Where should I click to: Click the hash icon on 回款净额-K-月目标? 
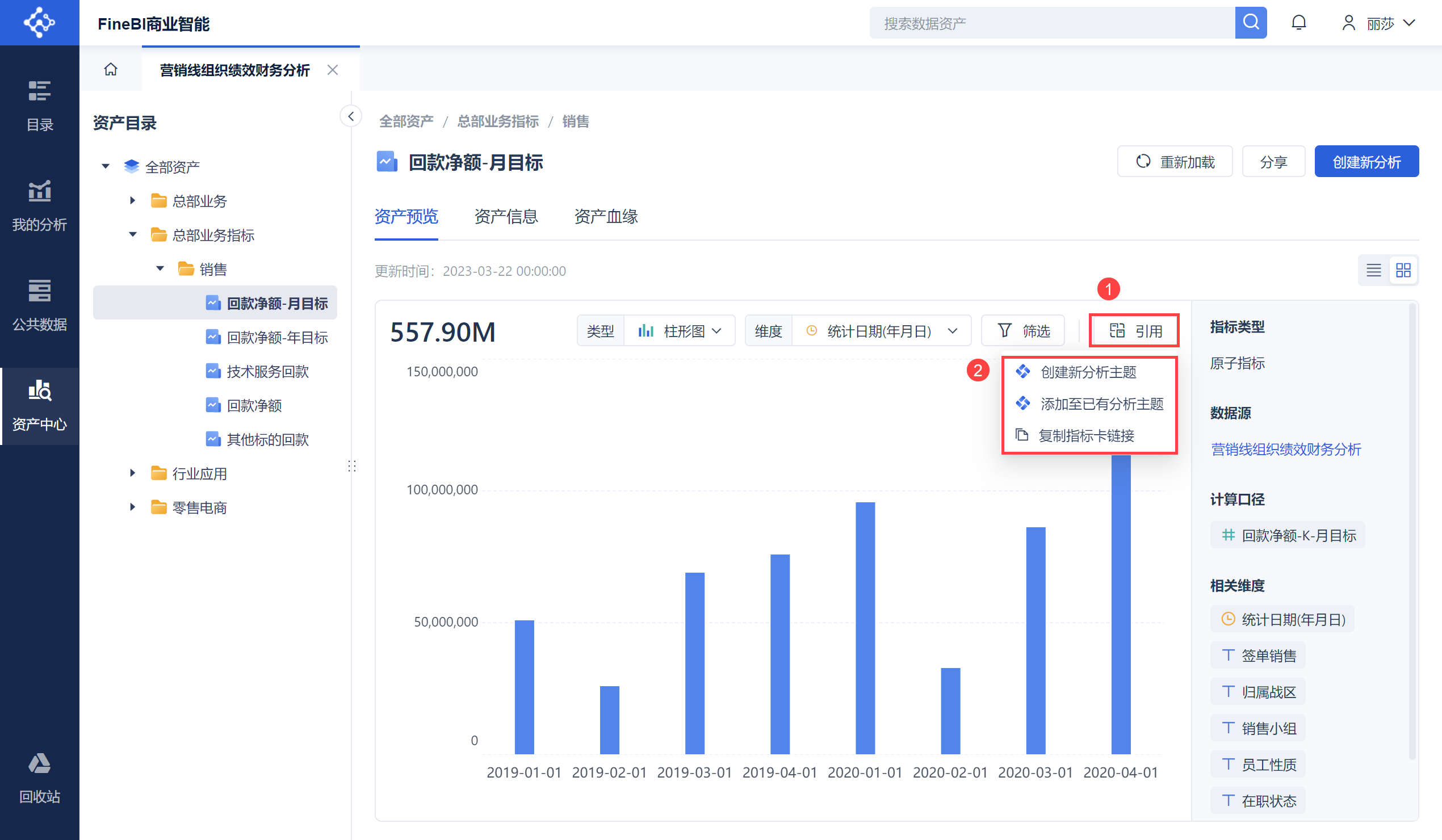click(1228, 535)
